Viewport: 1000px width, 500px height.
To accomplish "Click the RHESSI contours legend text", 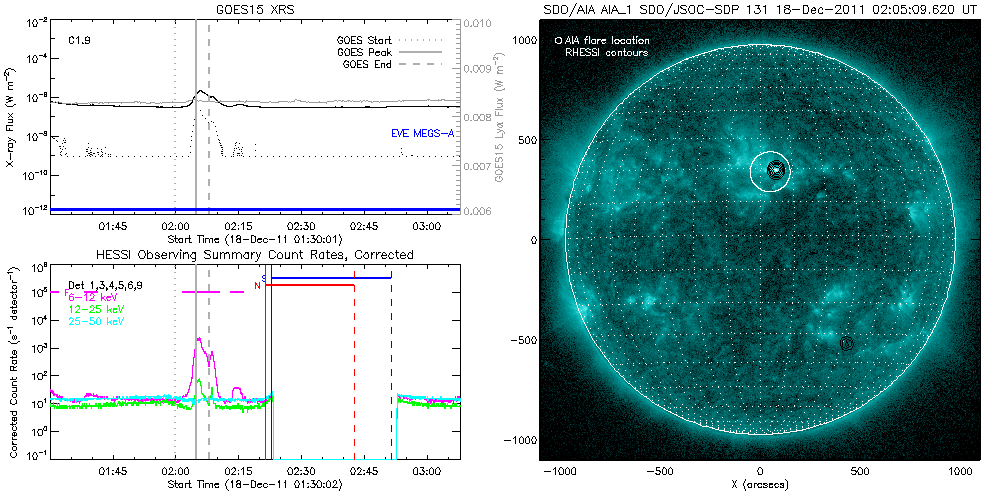I will click(x=607, y=52).
